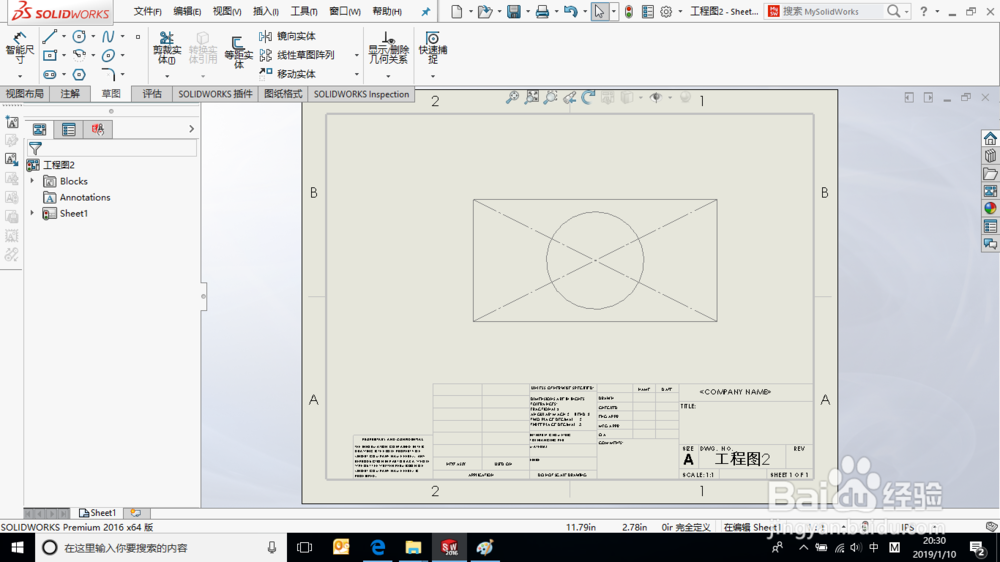Click the Undo icon
Image resolution: width=1000 pixels, height=562 pixels.
571,11
